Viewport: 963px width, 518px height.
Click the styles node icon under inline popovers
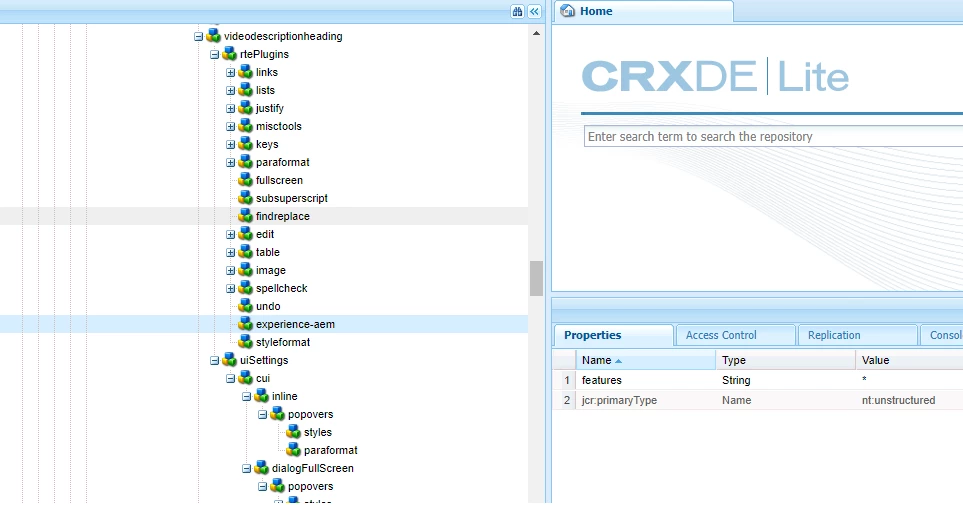[x=294, y=432]
